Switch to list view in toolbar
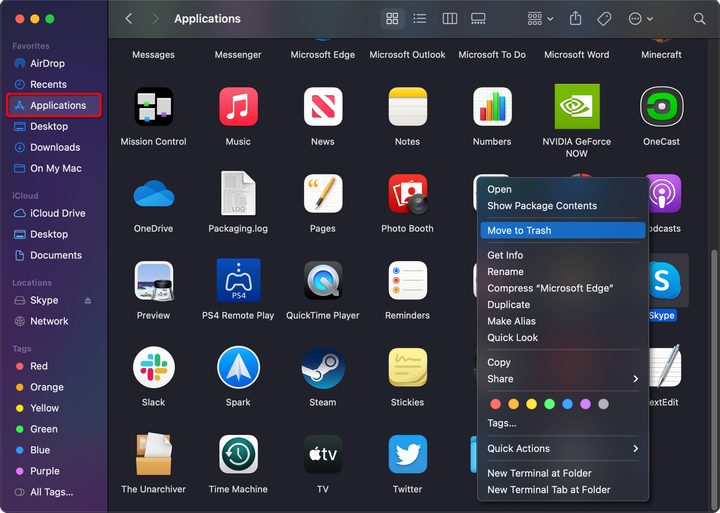This screenshot has width=720, height=513. 420,19
